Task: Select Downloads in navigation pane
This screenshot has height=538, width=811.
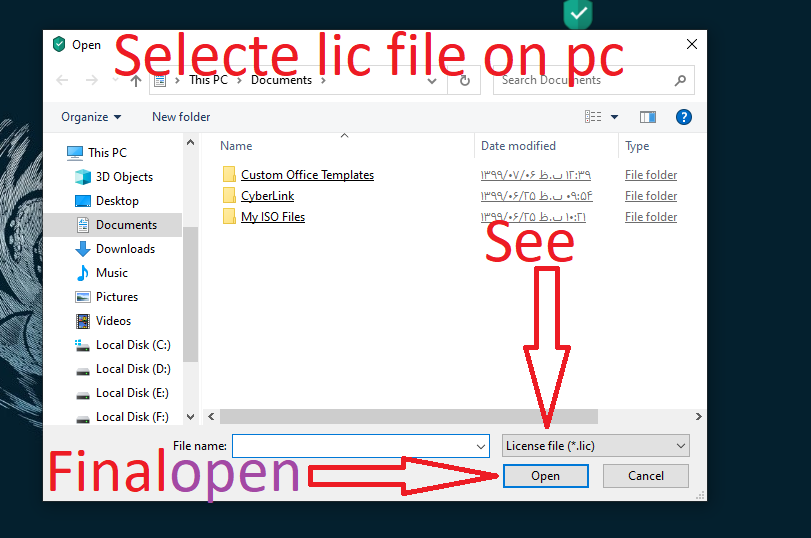Action: click(x=125, y=249)
